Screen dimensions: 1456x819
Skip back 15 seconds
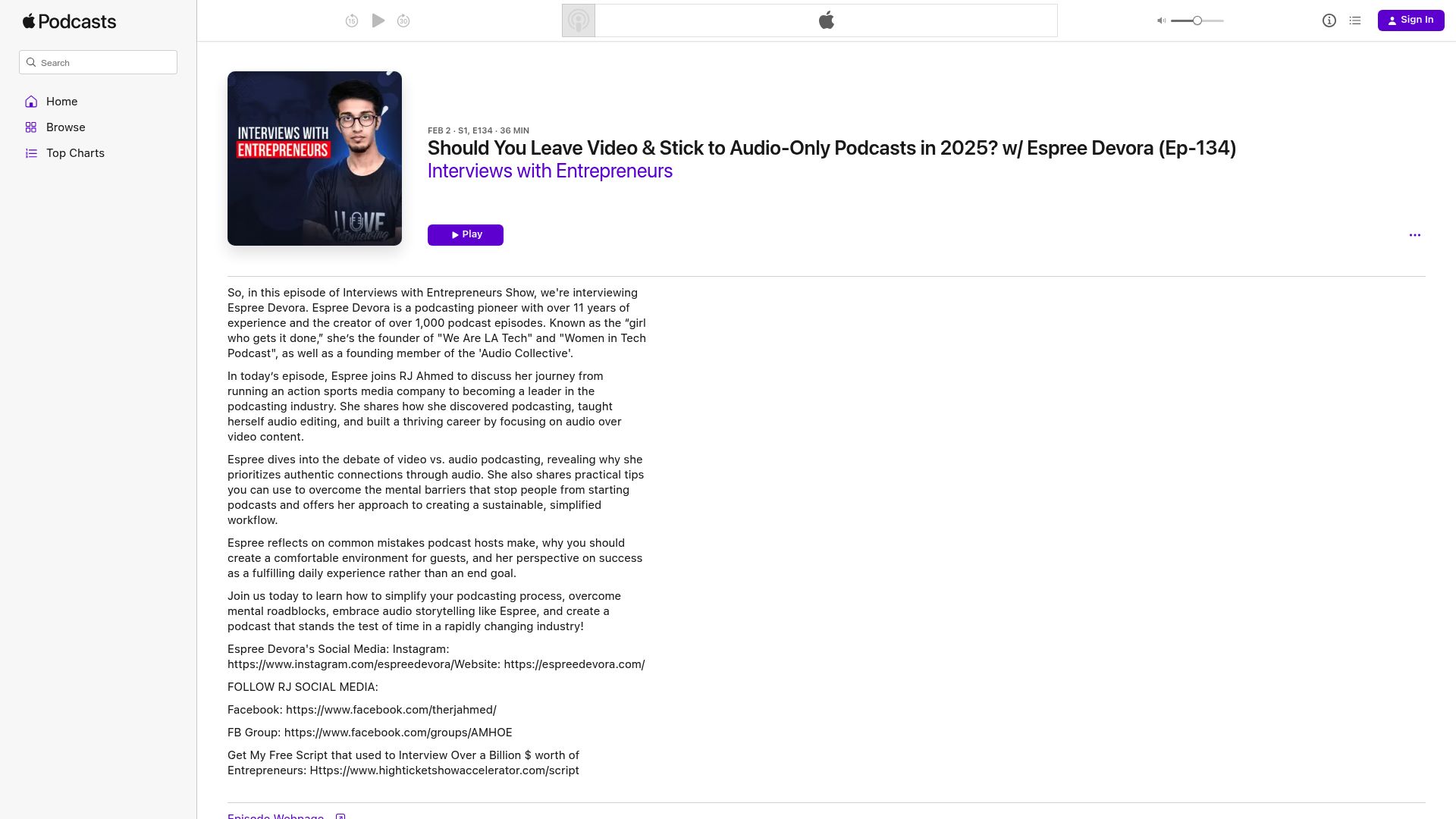click(351, 21)
